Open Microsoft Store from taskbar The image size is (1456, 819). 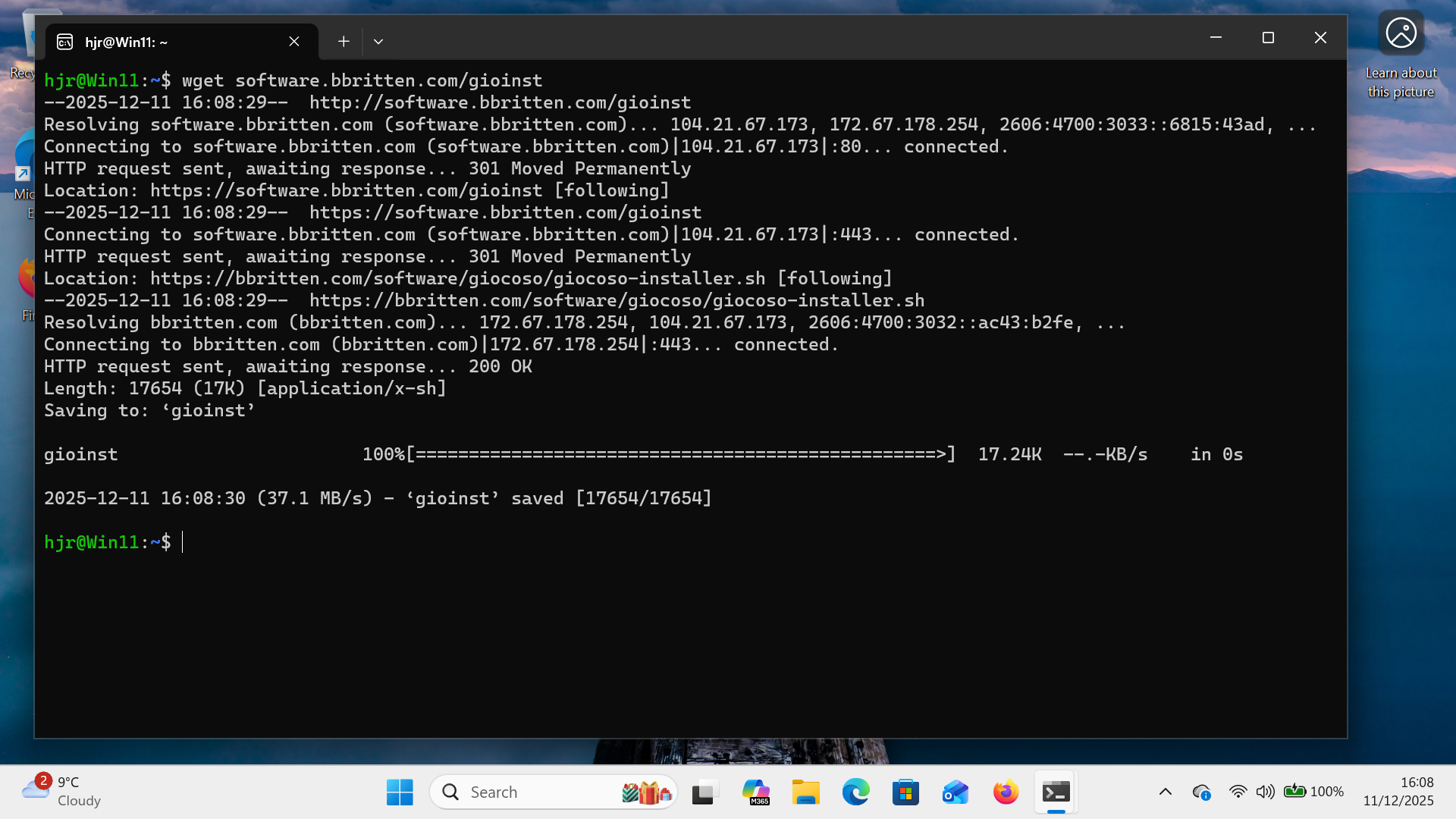[905, 792]
